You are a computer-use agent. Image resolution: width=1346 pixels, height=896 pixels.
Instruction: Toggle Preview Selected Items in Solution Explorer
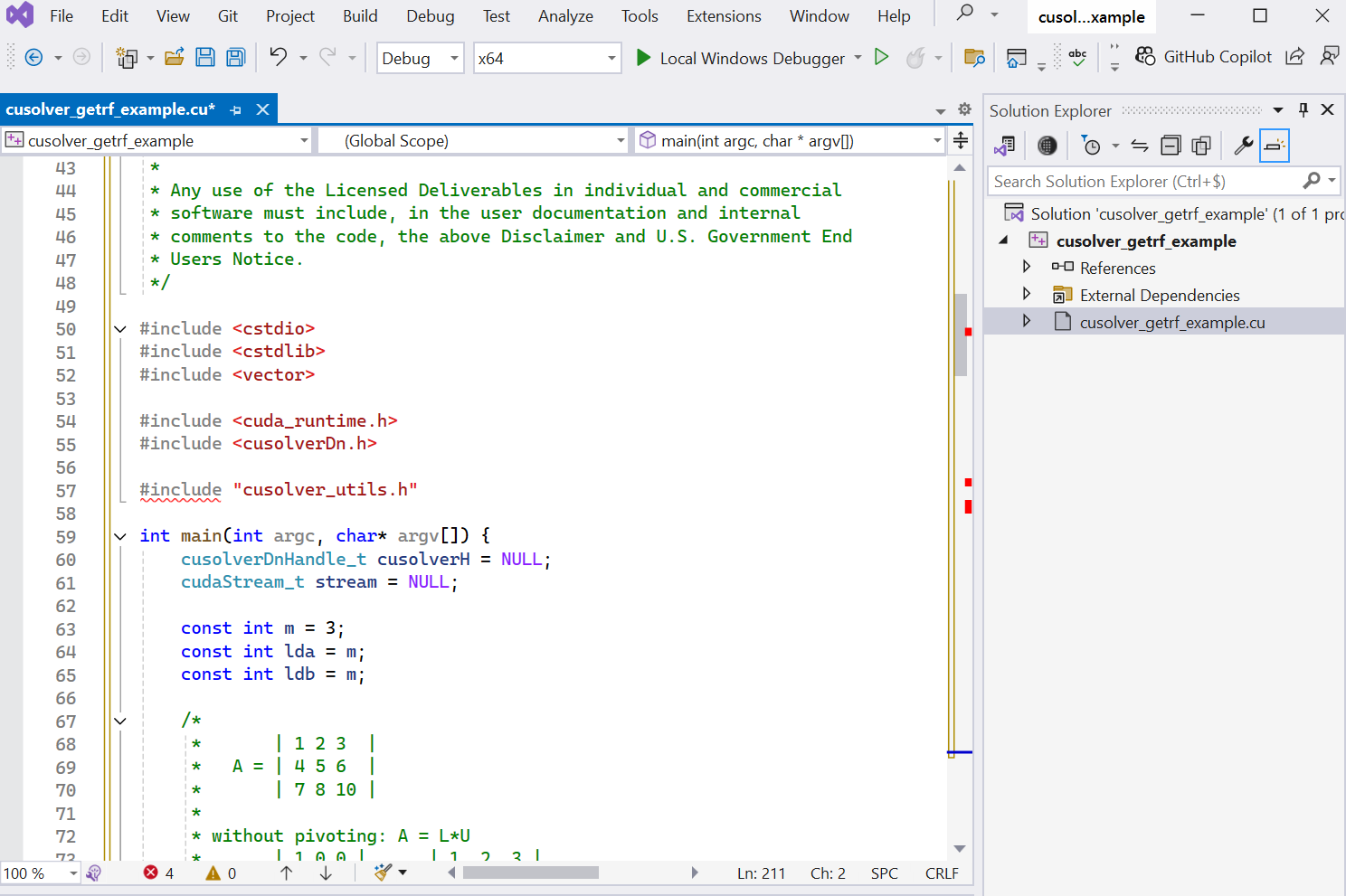[x=1274, y=146]
